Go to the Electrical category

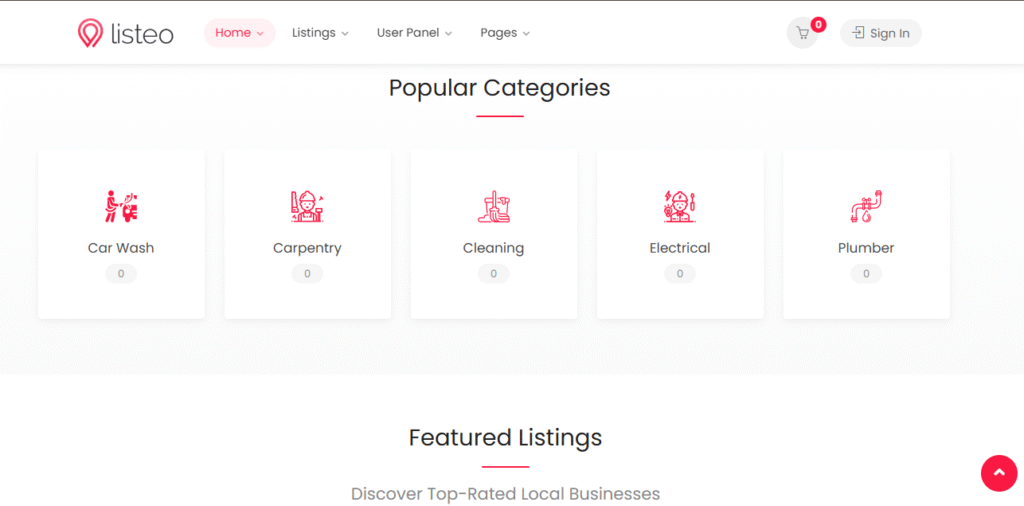680,248
